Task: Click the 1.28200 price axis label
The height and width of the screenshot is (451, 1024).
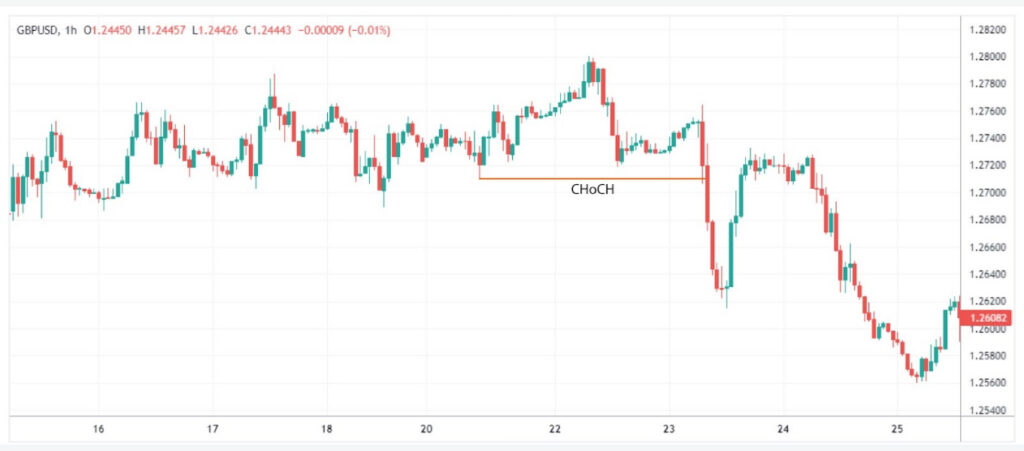Action: 987,29
